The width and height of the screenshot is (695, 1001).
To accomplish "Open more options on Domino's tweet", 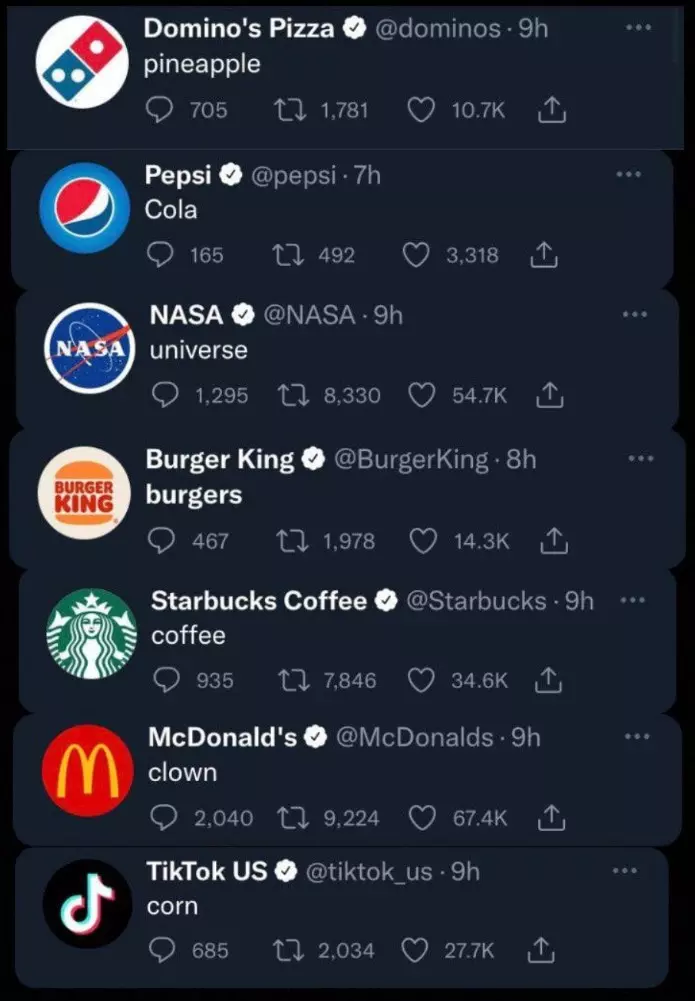I will (638, 27).
